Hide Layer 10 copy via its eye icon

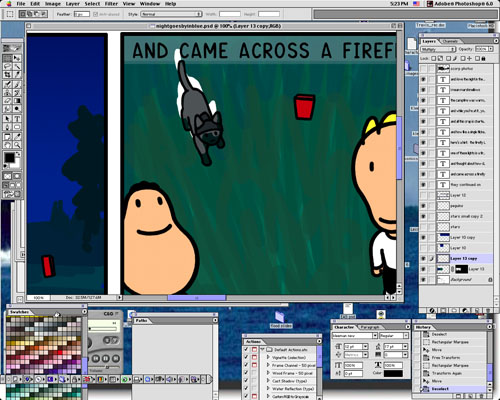(x=423, y=237)
